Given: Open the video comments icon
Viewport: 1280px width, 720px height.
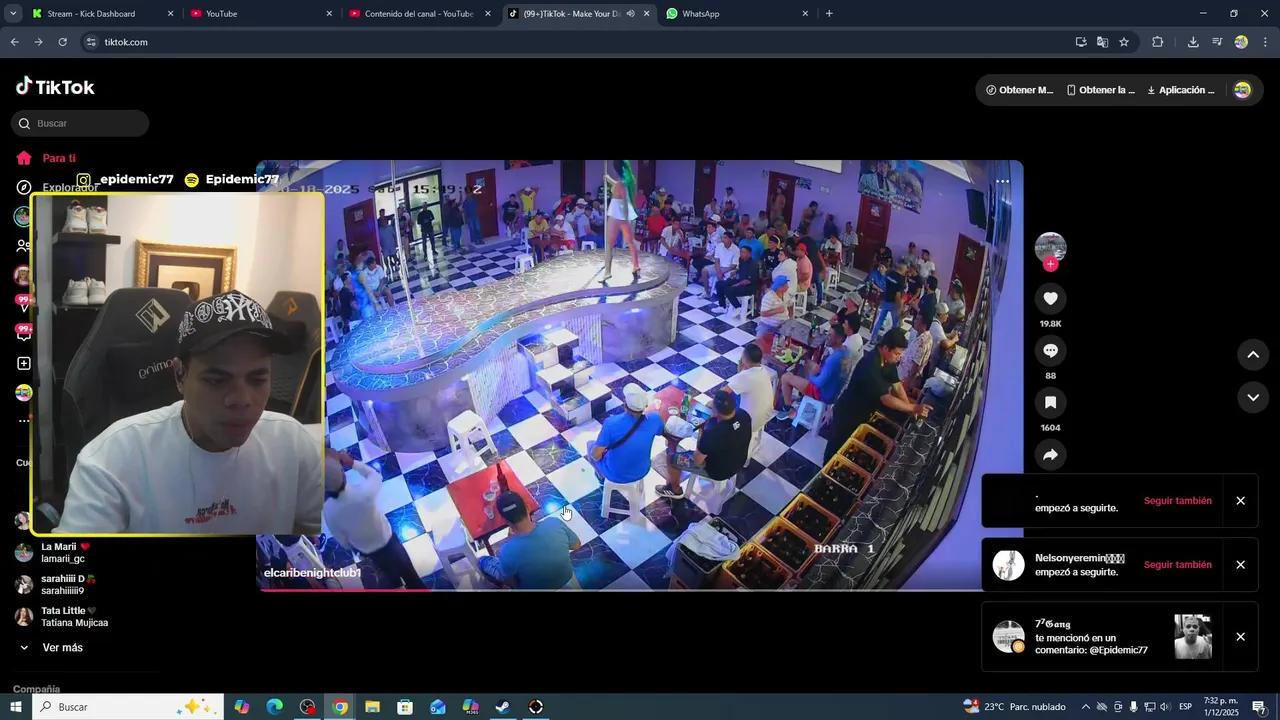Looking at the screenshot, I should (x=1050, y=351).
